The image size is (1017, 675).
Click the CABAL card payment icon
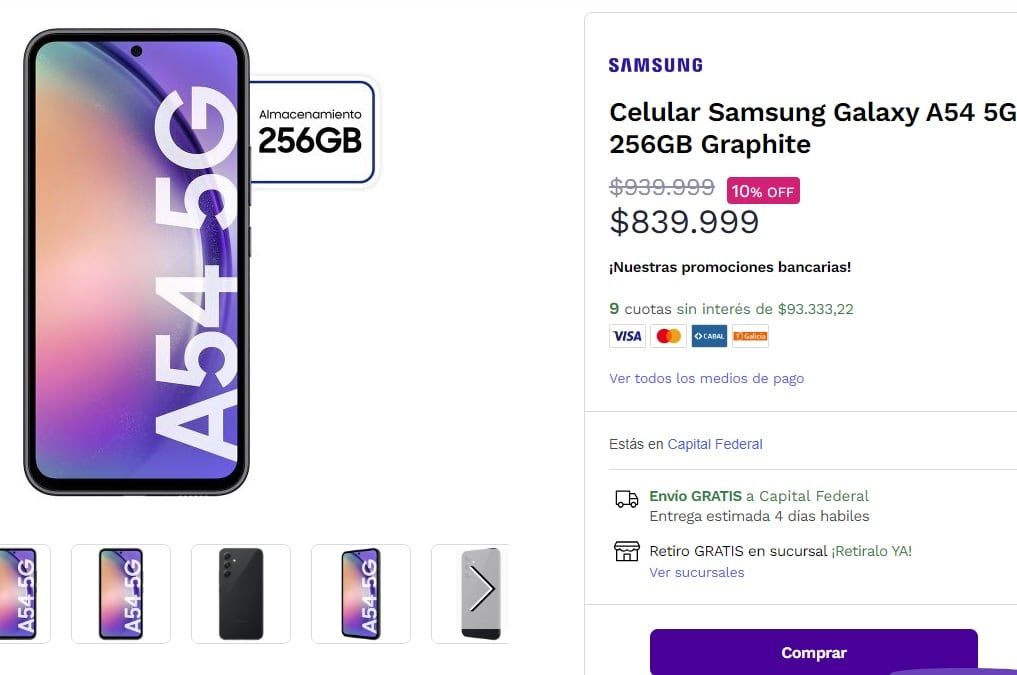tap(709, 336)
